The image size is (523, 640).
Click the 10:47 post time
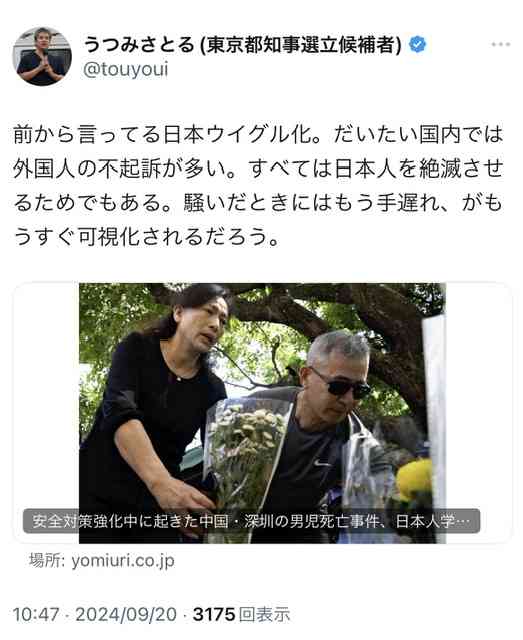(36, 614)
